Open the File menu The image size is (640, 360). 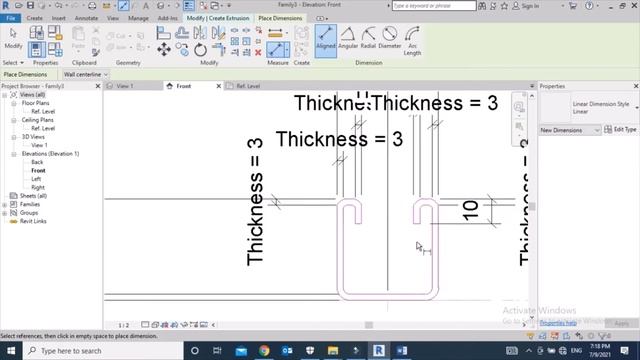coord(11,18)
